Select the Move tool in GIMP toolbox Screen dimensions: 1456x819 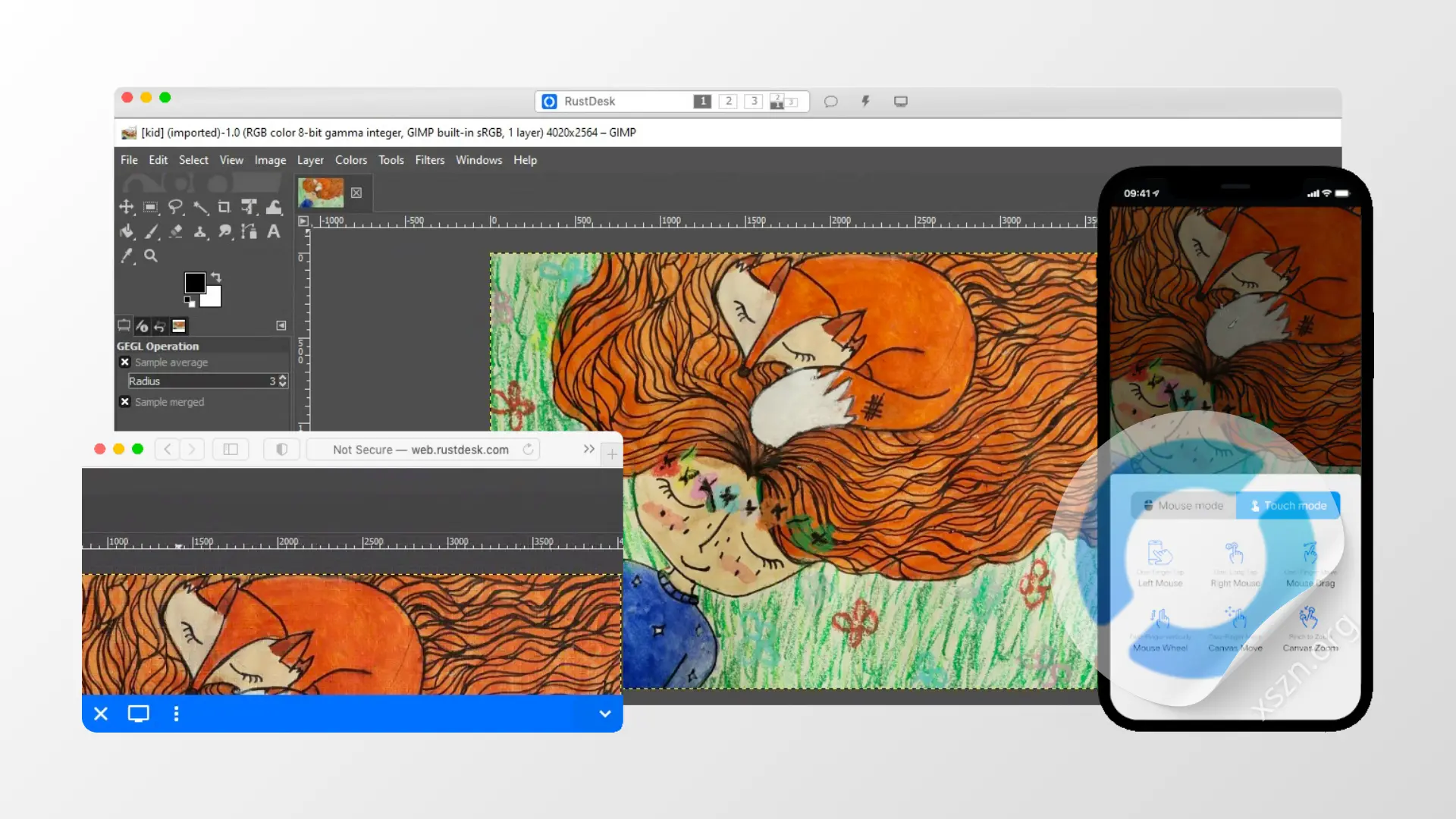[x=127, y=207]
